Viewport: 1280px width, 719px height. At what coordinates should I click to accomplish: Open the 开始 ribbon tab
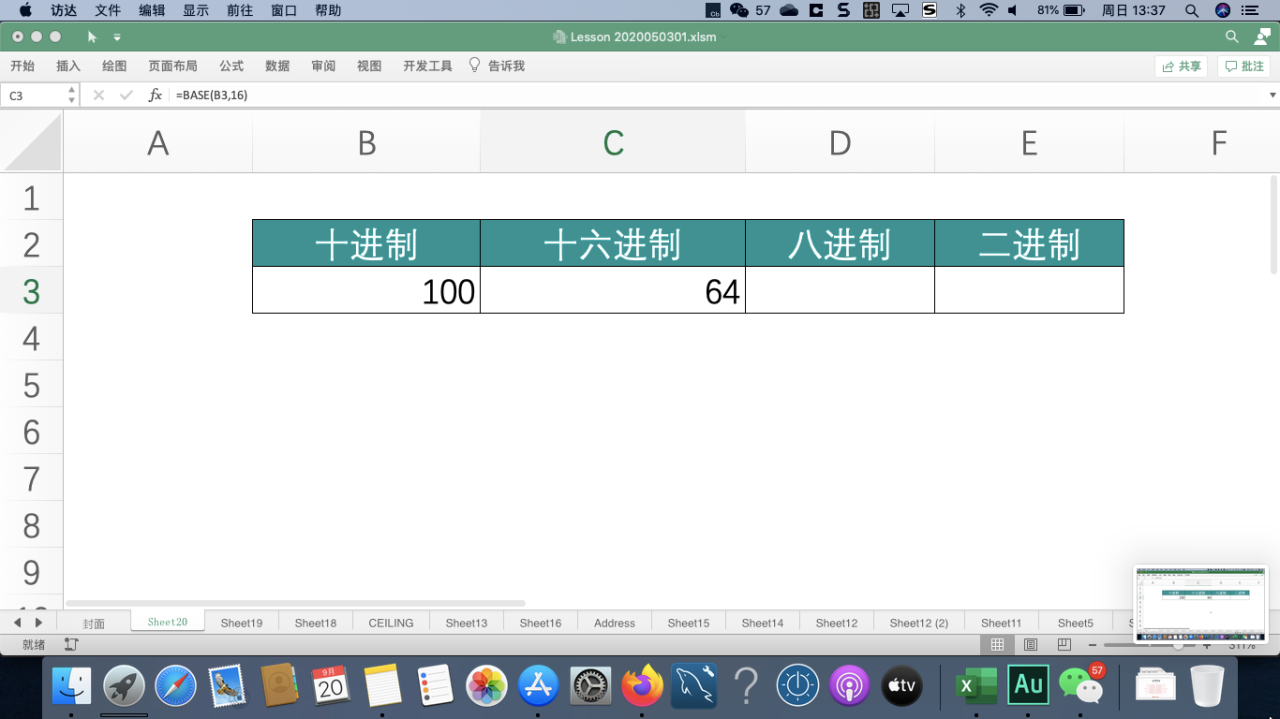22,66
